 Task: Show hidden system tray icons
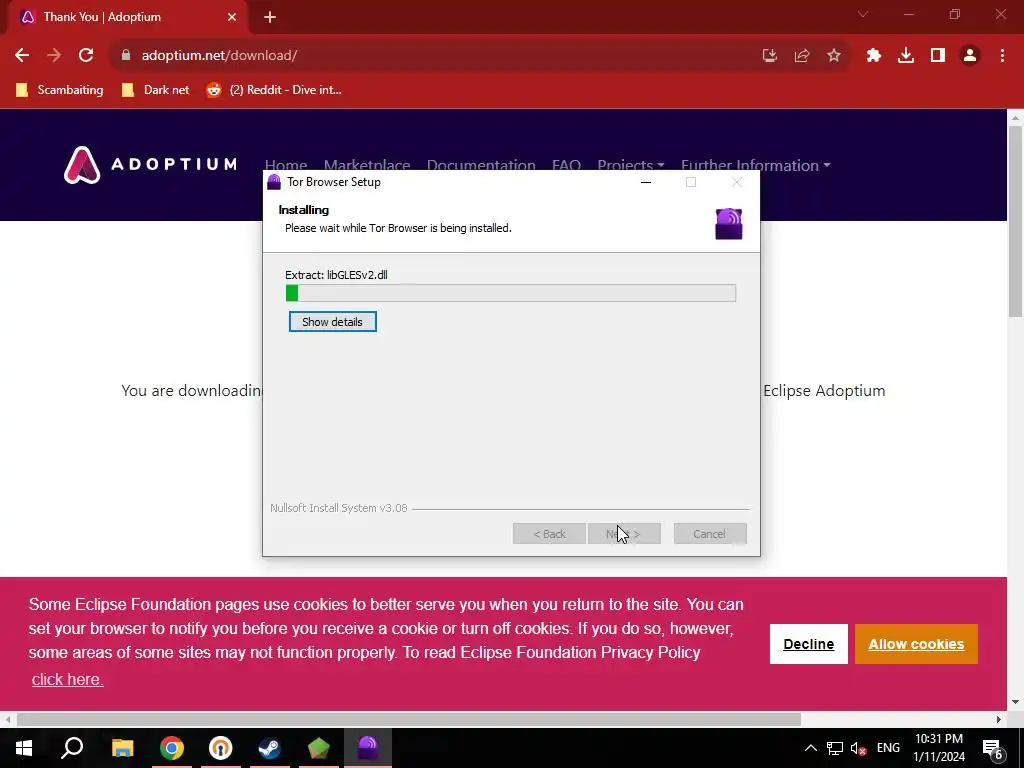(810, 748)
